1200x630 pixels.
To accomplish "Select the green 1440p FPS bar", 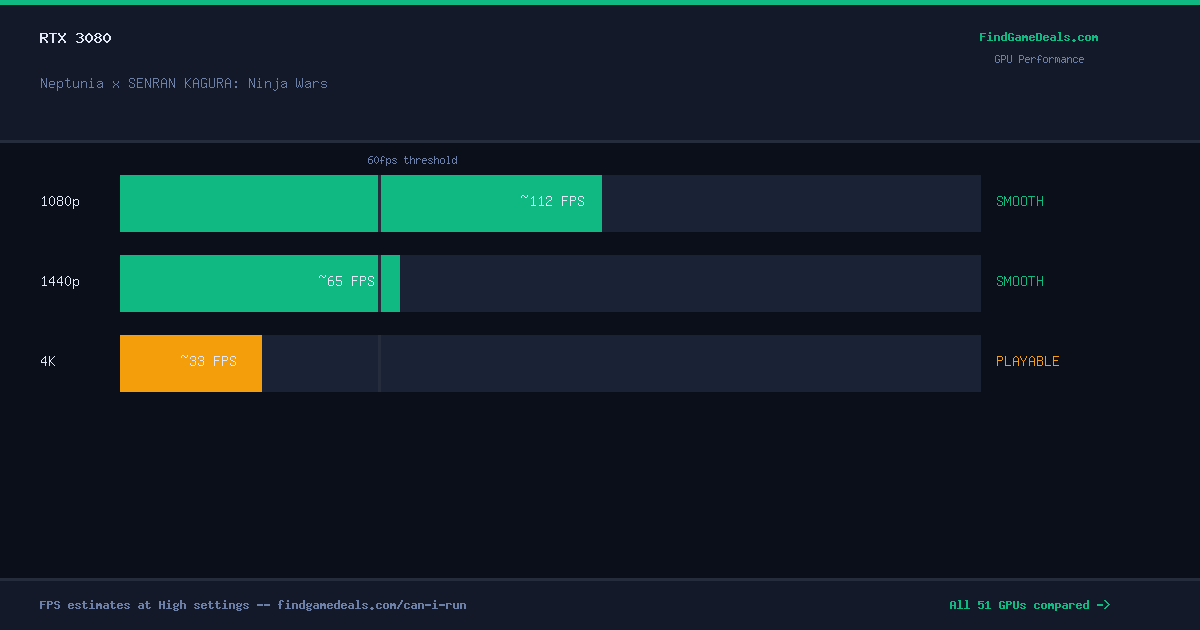I will (260, 284).
